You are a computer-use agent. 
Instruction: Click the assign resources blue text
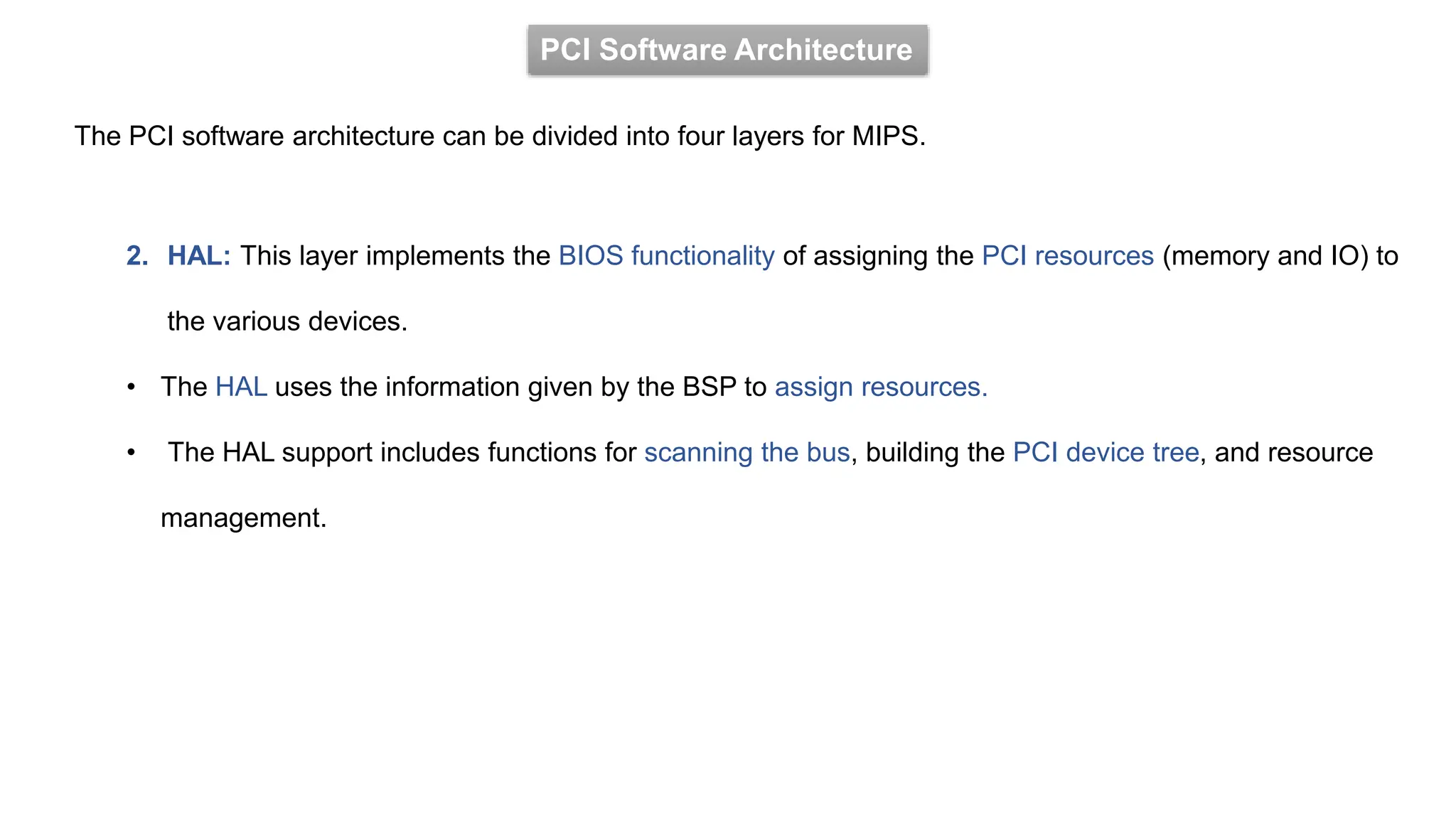(881, 387)
